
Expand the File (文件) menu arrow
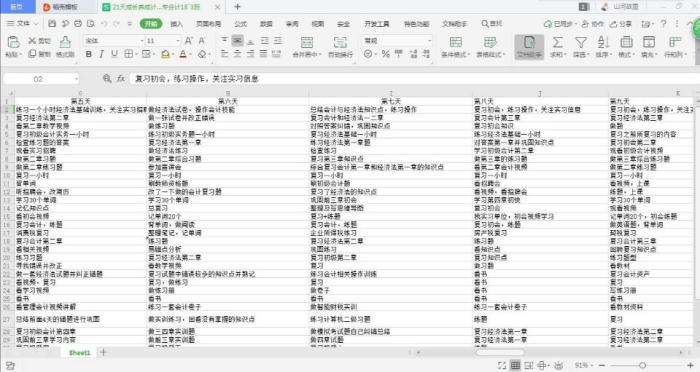(36, 24)
